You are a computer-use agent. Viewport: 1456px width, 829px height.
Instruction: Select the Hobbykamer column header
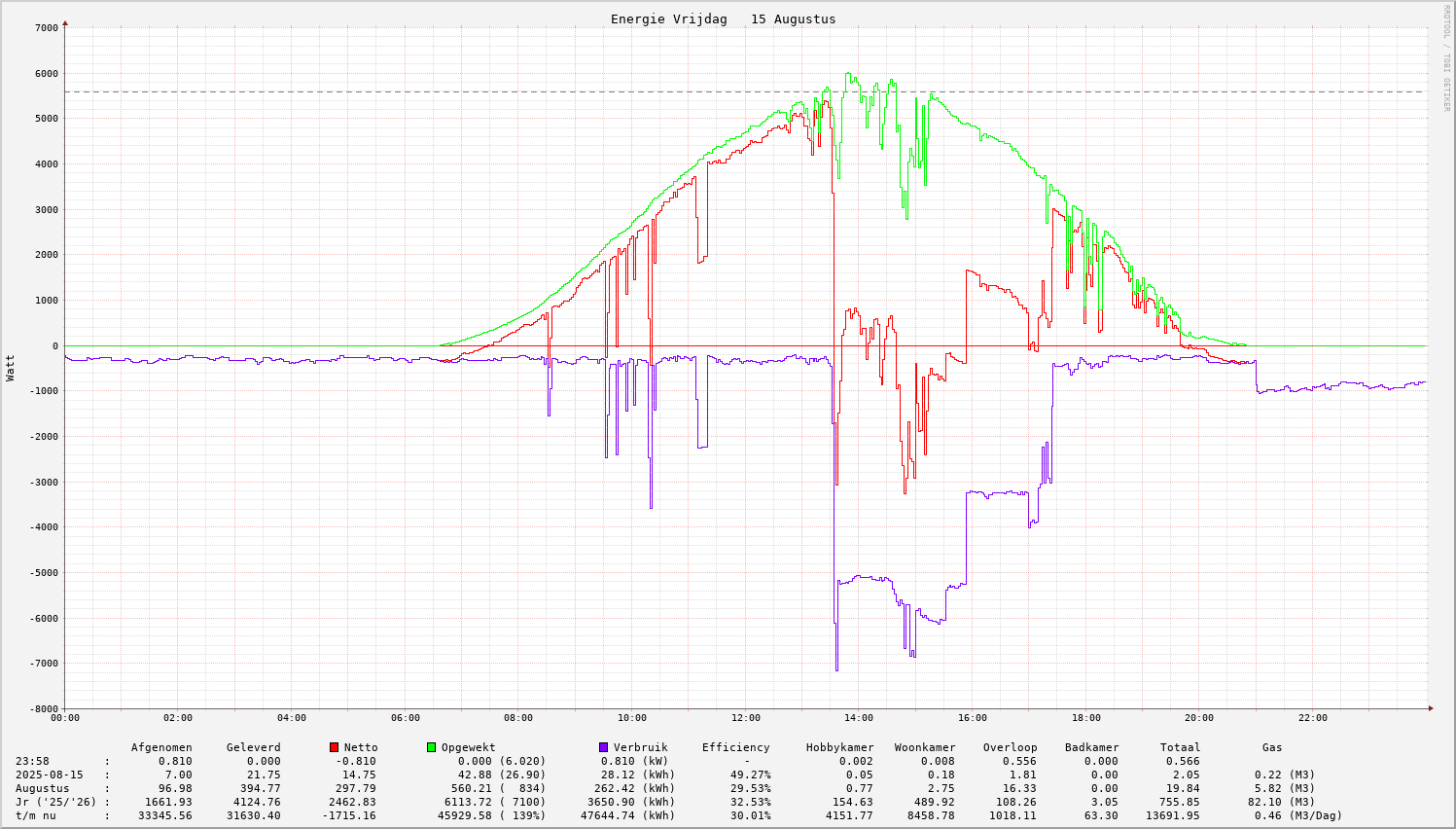coord(839,748)
